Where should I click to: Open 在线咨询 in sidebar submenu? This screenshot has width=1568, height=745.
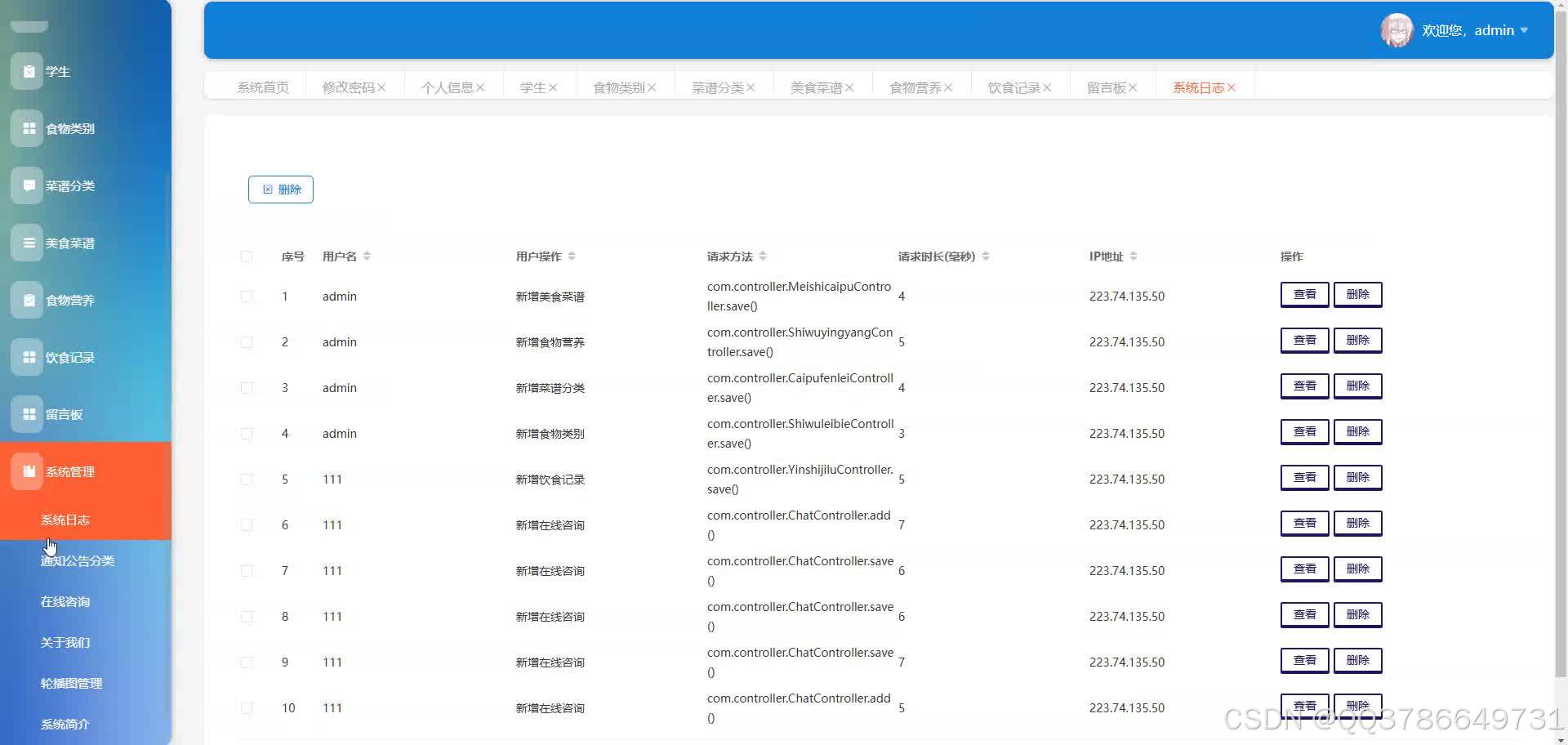pyautogui.click(x=65, y=602)
